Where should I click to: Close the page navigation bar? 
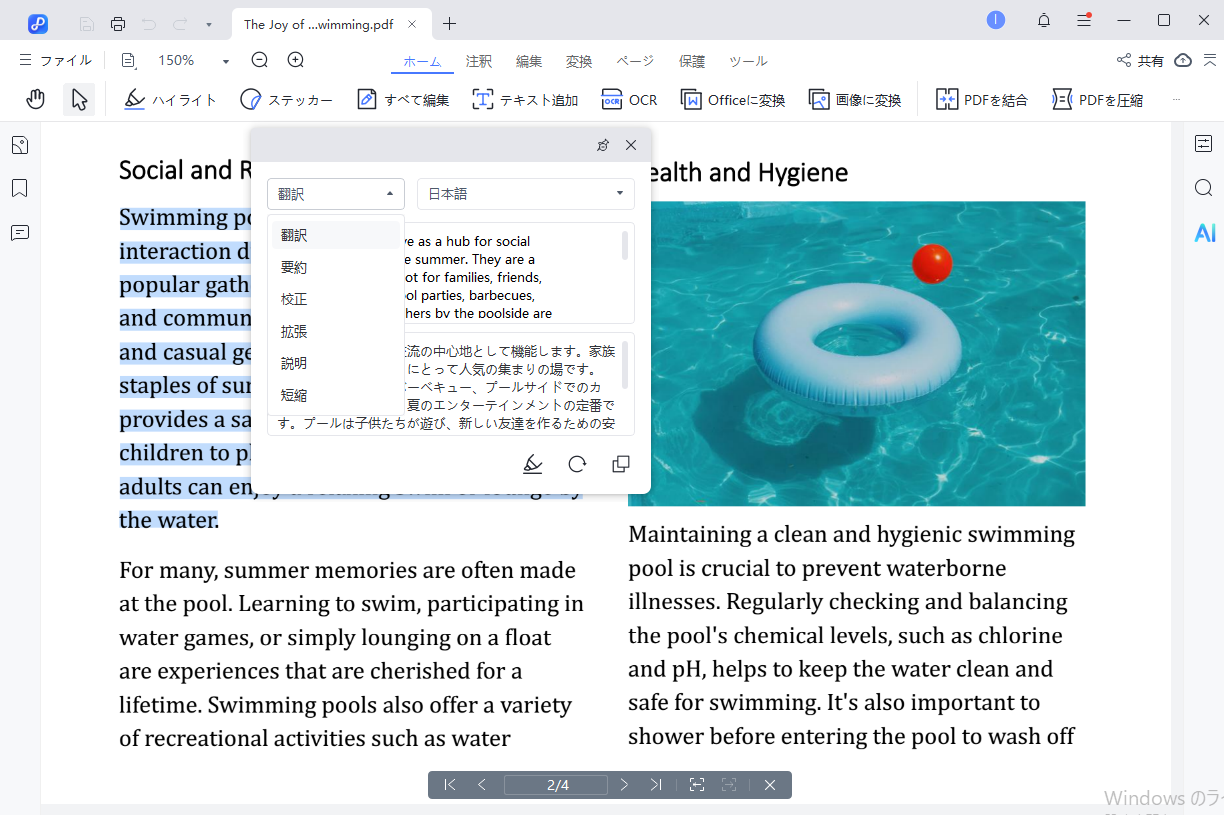coord(770,785)
